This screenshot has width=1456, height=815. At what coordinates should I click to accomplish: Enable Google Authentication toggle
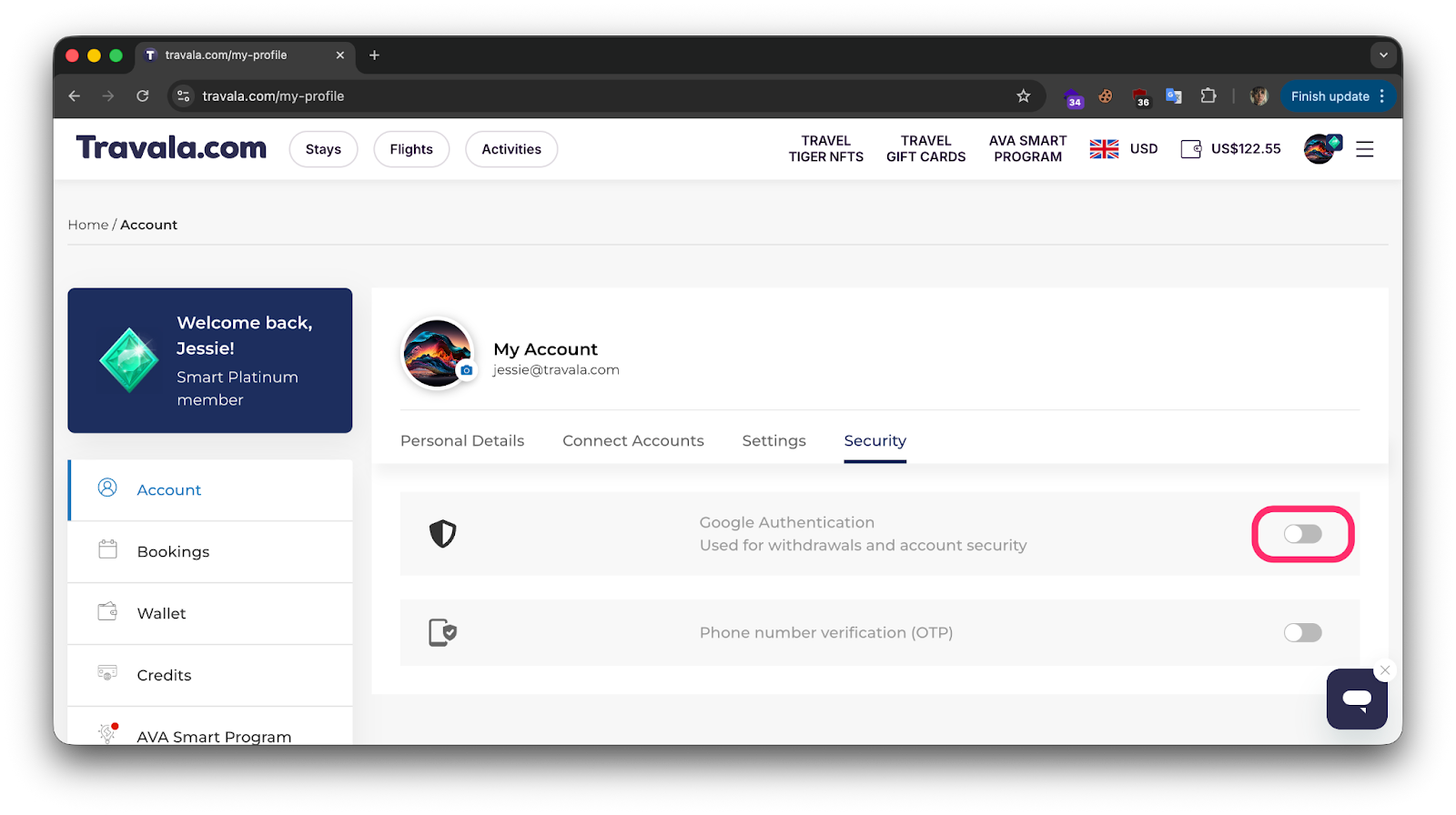click(x=1303, y=534)
